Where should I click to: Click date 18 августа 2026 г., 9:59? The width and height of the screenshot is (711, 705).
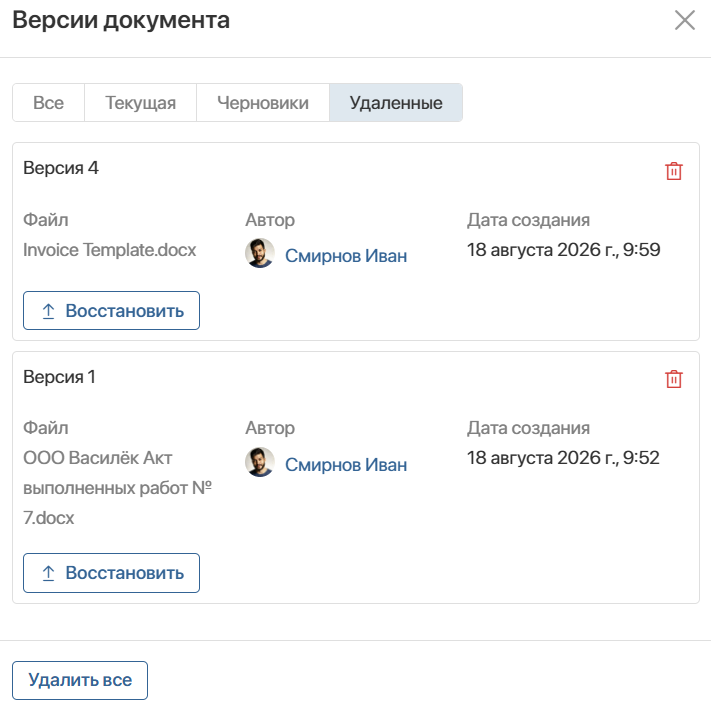[564, 250]
